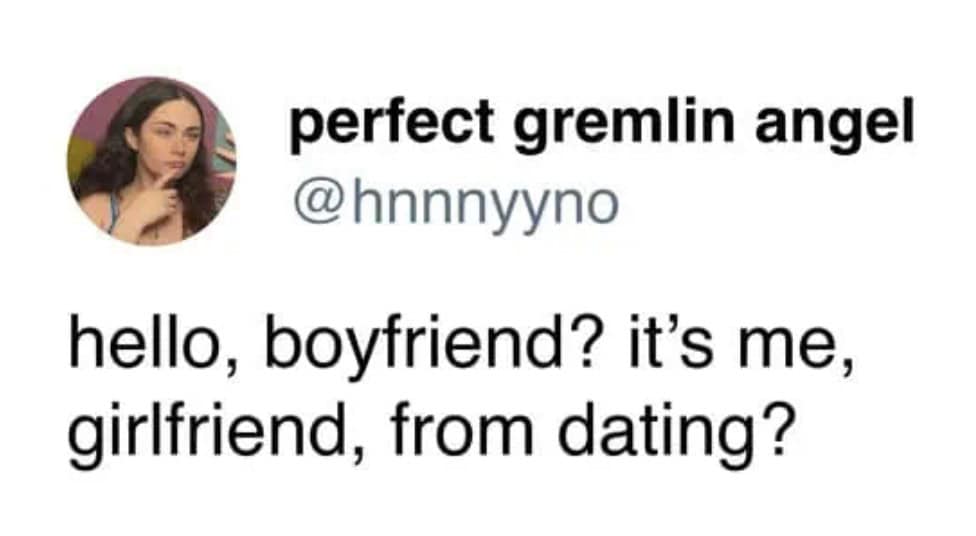Click the user's circular profile picture
976x536 pixels.
pyautogui.click(x=151, y=161)
